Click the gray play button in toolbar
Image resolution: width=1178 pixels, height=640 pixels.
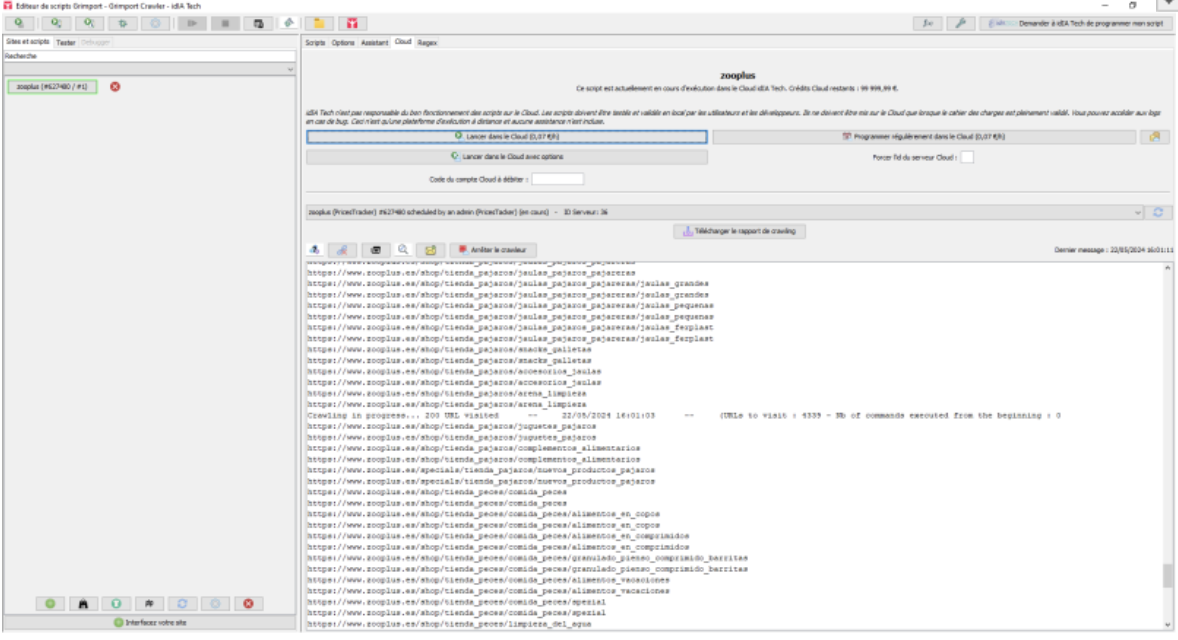[x=192, y=23]
